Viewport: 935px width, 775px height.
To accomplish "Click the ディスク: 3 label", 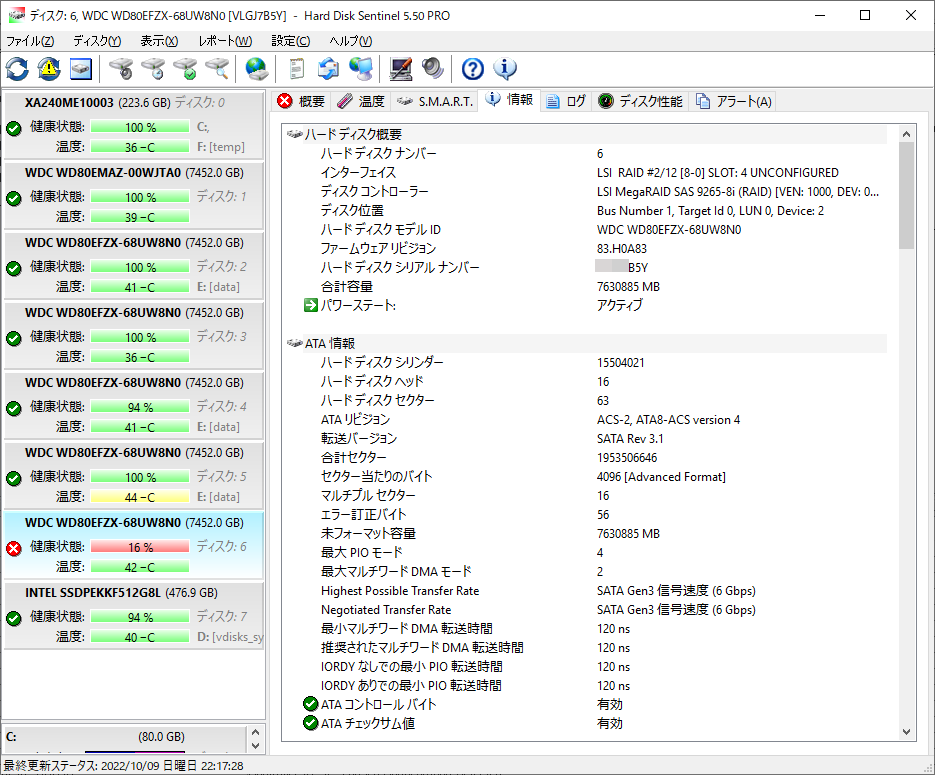I will click(x=221, y=336).
